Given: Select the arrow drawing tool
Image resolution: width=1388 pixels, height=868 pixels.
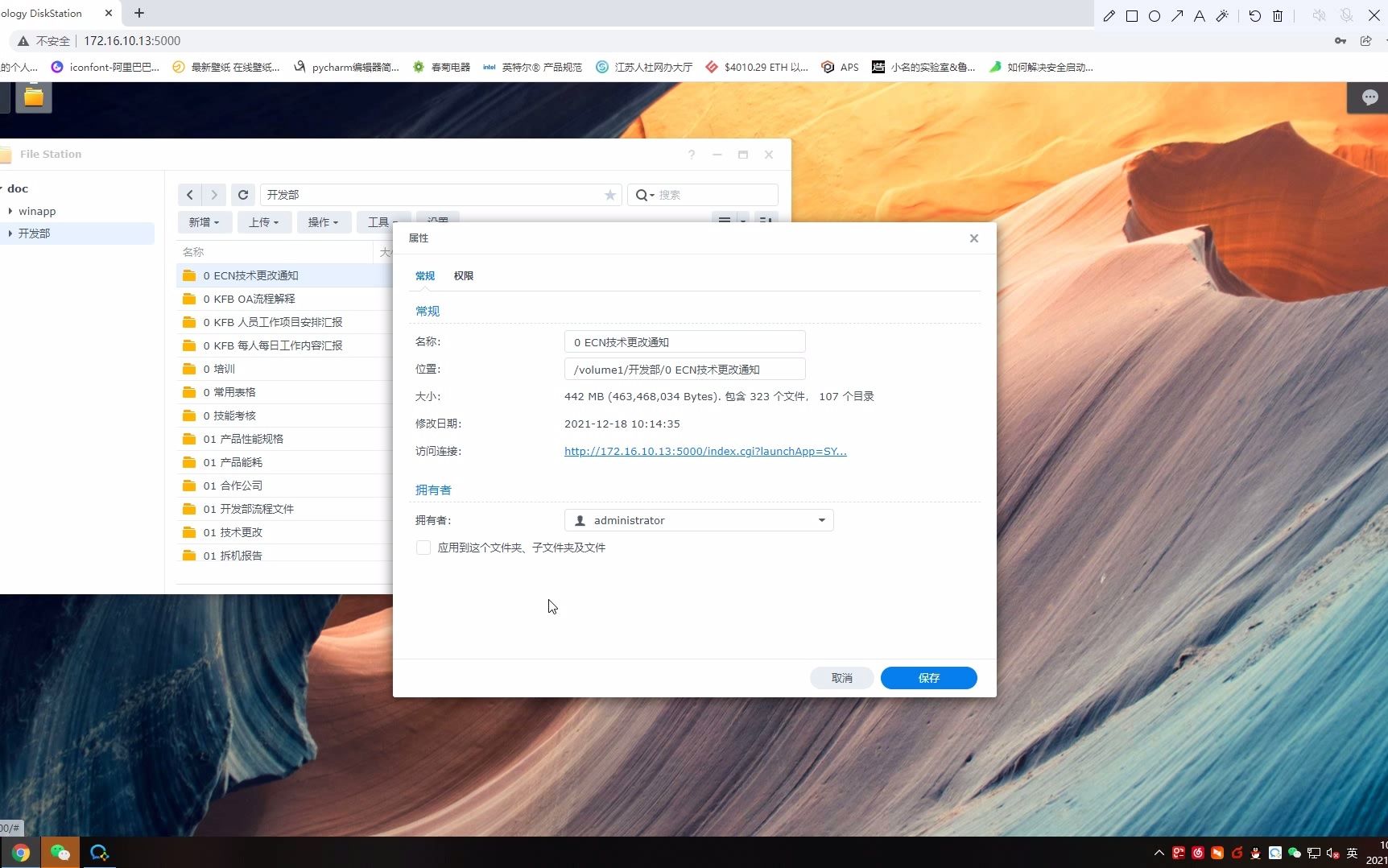Looking at the screenshot, I should 1177,16.
